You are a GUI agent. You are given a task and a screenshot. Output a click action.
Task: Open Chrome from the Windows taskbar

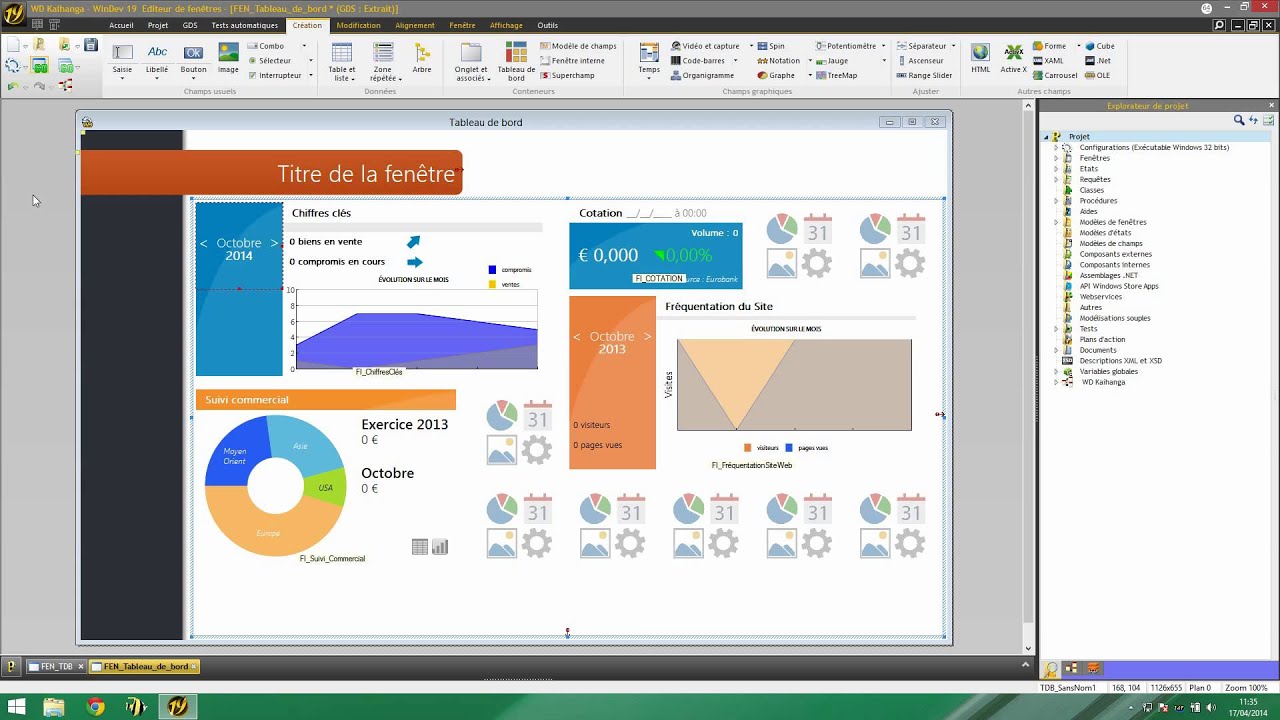pyautogui.click(x=95, y=707)
